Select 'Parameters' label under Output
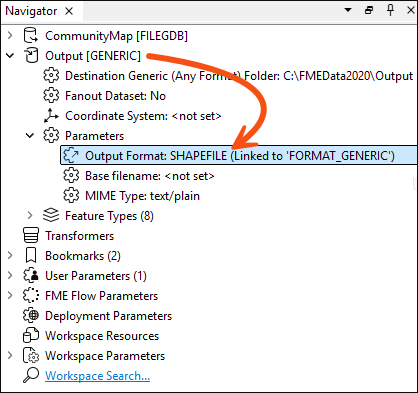 94,136
